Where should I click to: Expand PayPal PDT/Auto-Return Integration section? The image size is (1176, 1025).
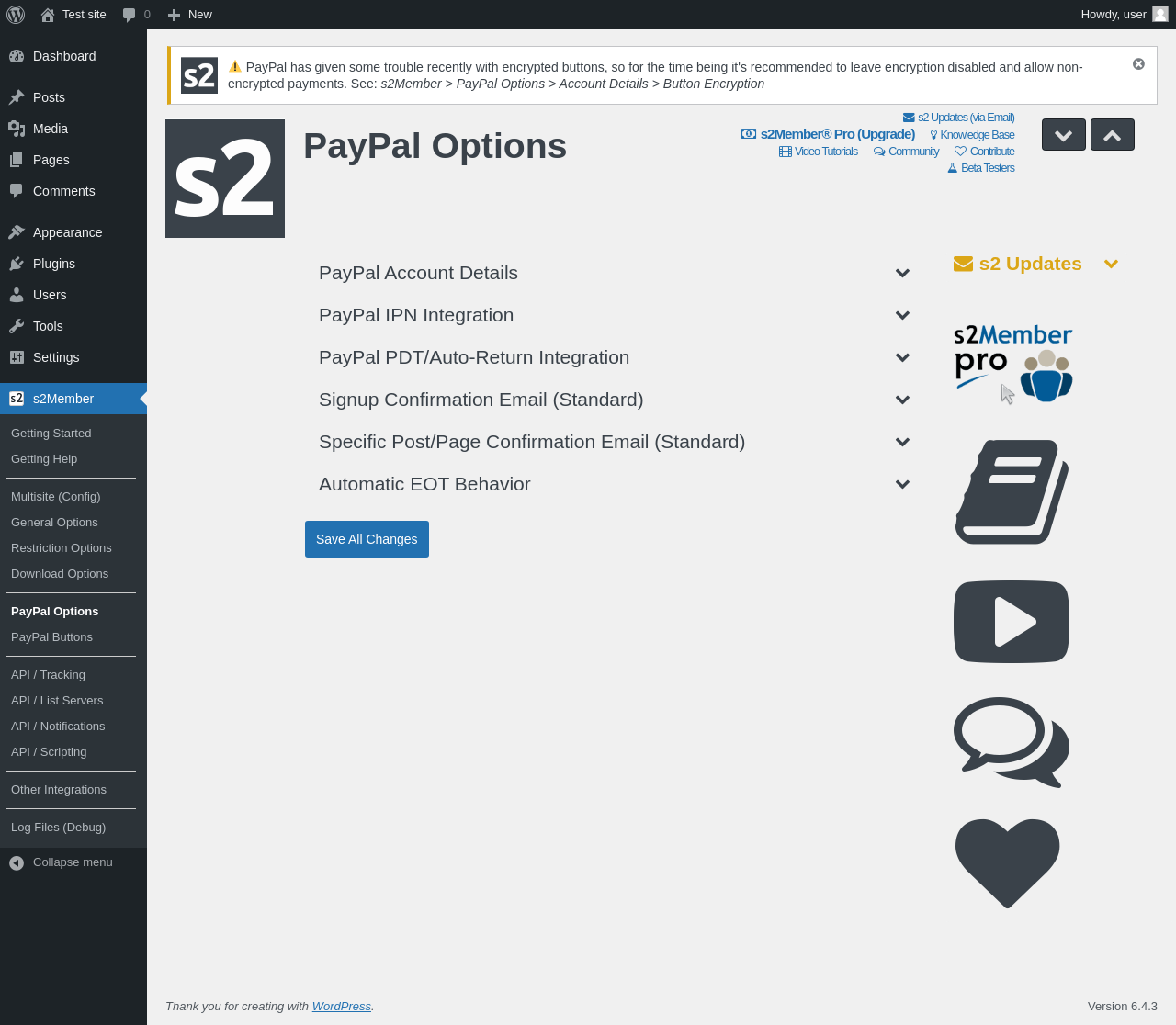tap(614, 357)
